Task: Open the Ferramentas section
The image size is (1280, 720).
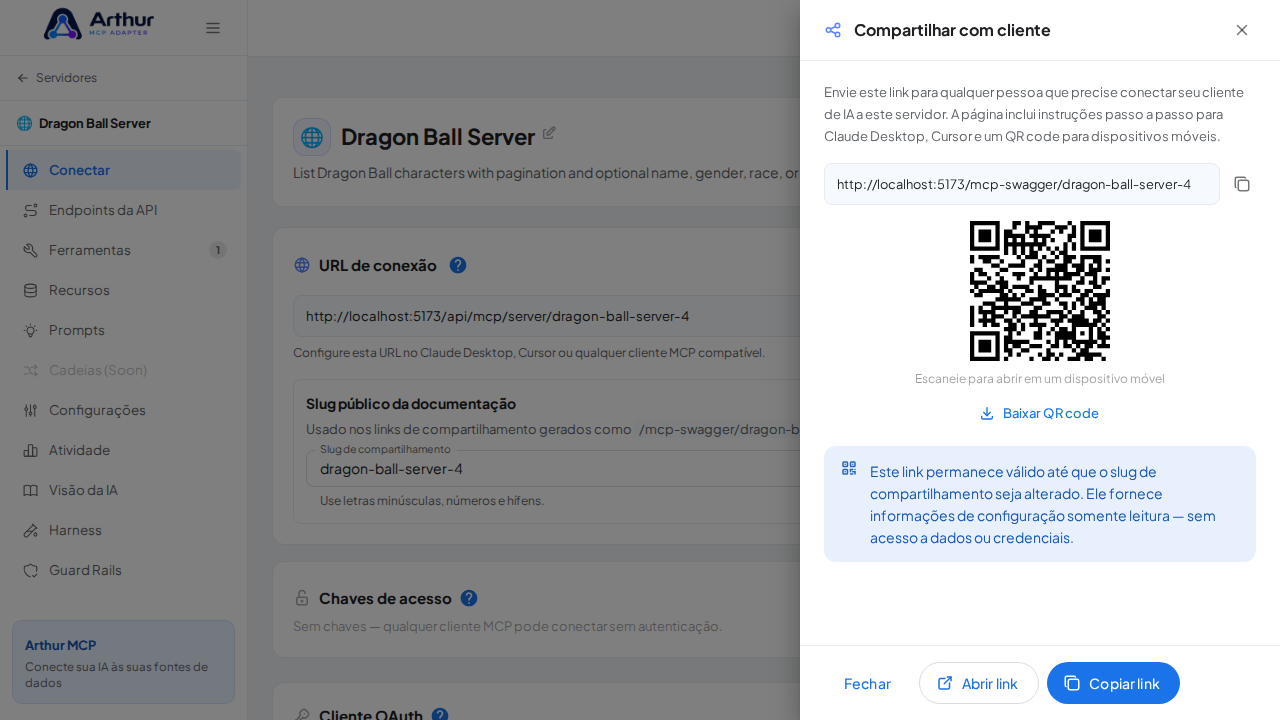Action: click(124, 250)
